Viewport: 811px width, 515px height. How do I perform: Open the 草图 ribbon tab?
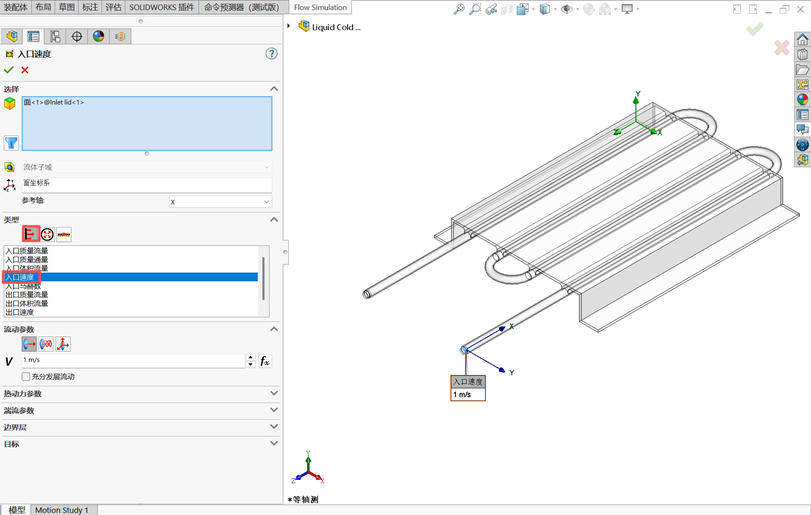point(67,7)
